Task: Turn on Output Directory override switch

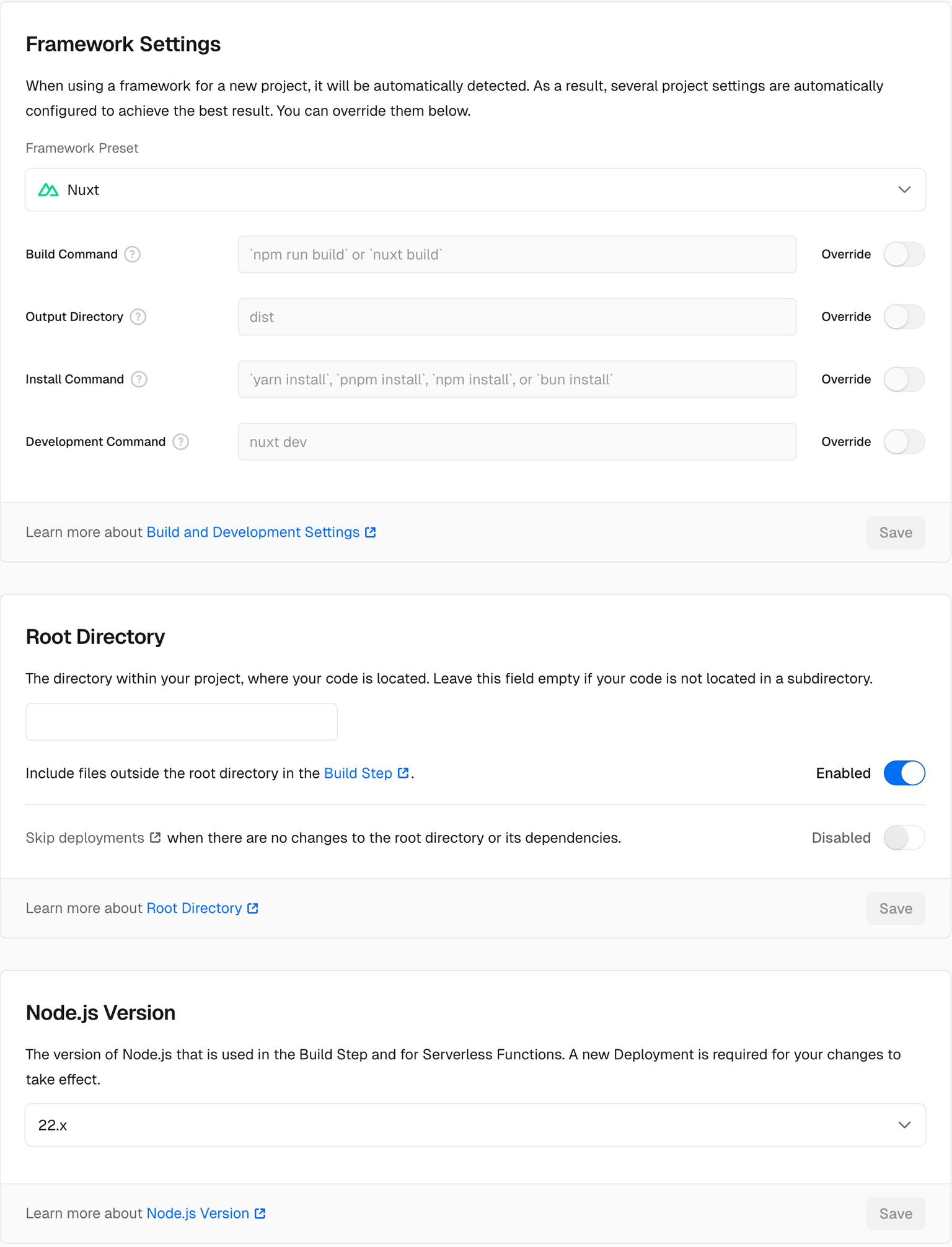Action: coord(904,317)
